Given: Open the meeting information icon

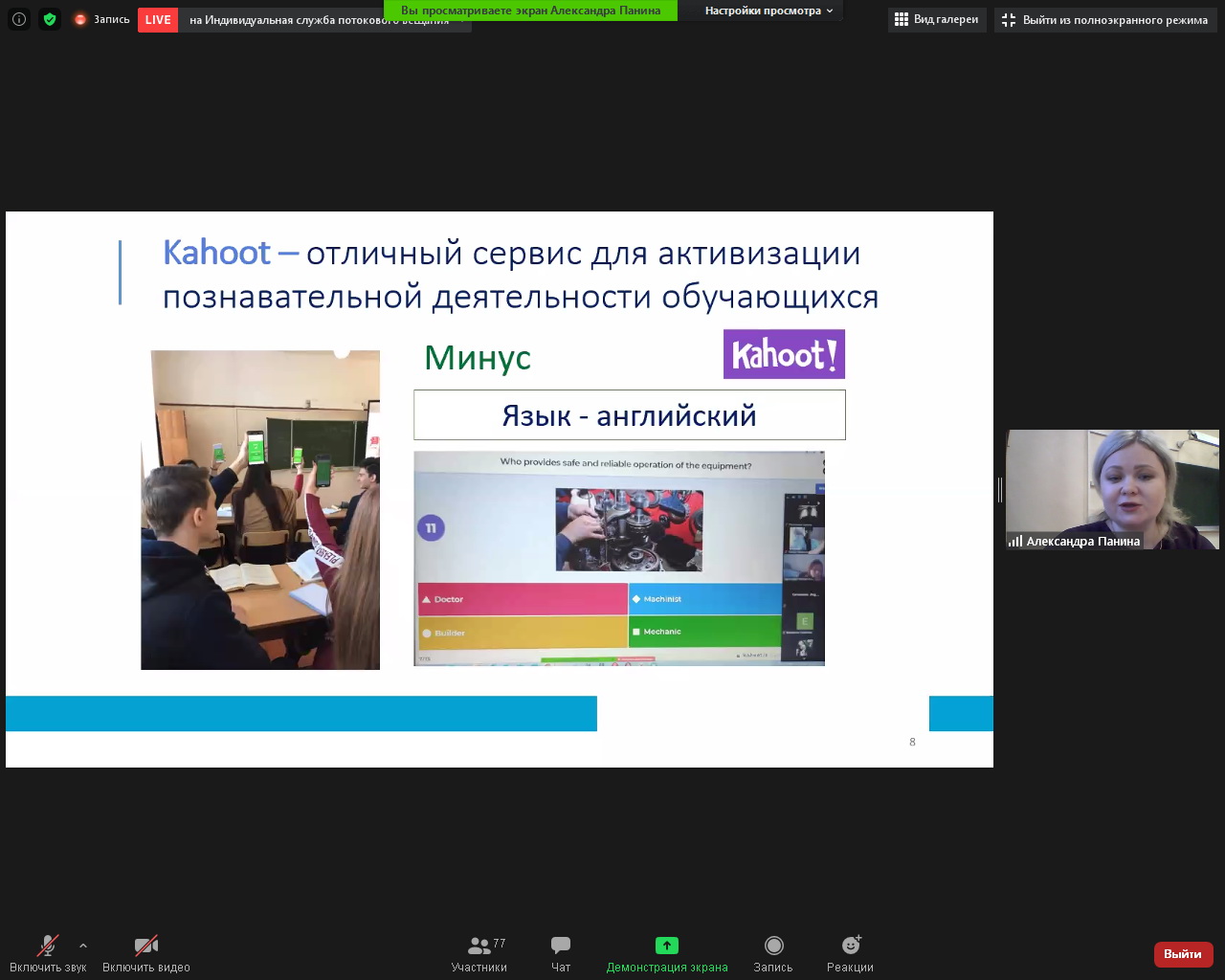Looking at the screenshot, I should [19, 19].
